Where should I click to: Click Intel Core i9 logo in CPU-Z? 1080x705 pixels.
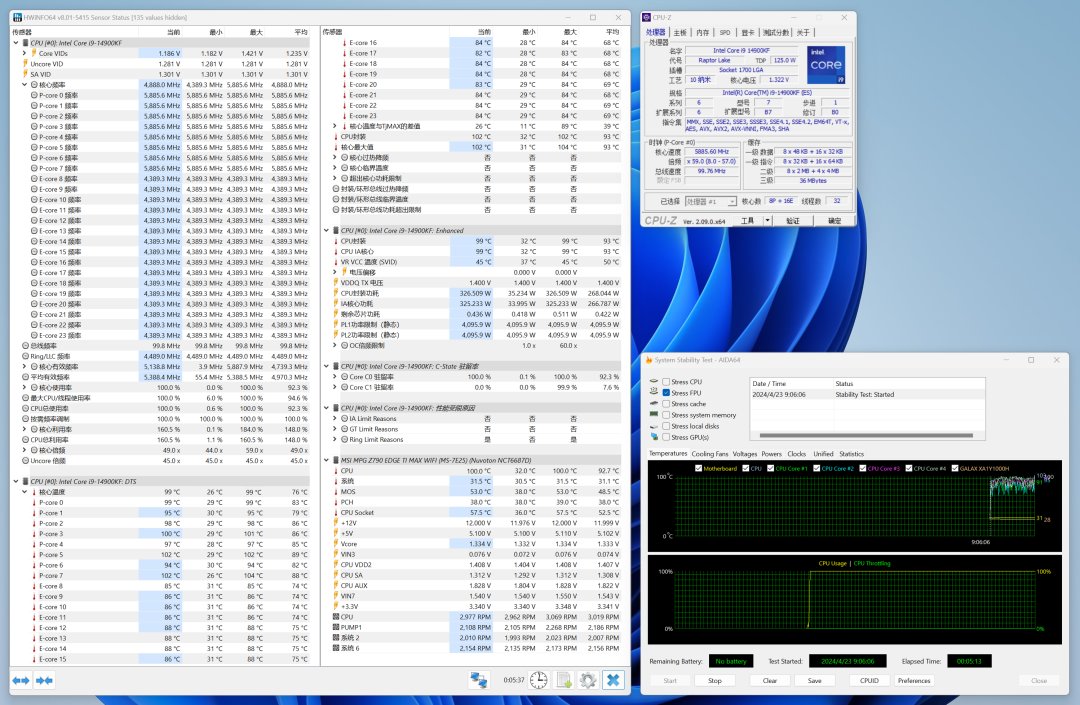(x=825, y=66)
